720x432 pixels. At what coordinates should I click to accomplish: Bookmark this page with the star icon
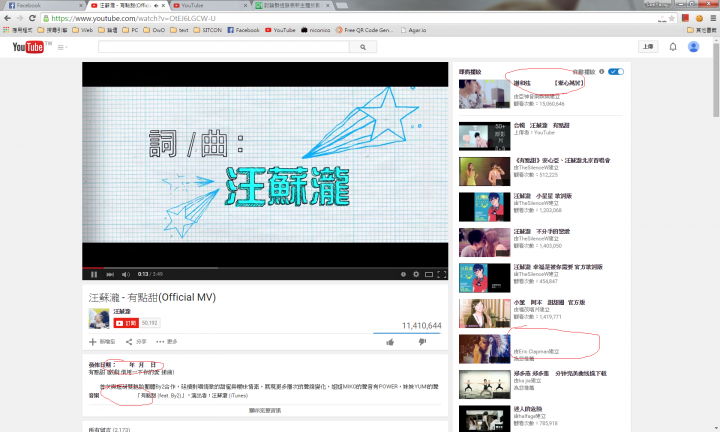[x=672, y=18]
